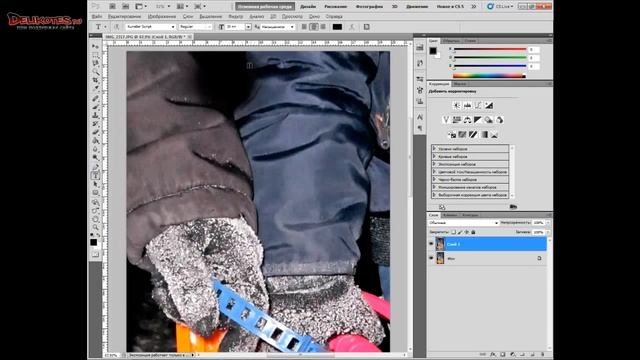Add a layer mask from Layers panel
Screen dimensions: 640x360
(503, 355)
